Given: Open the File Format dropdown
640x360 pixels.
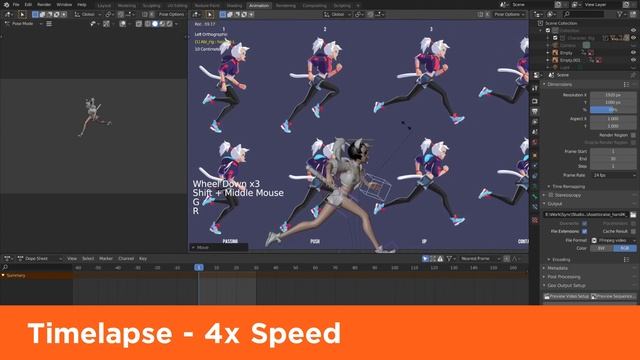Looking at the screenshot, I should click(x=613, y=240).
